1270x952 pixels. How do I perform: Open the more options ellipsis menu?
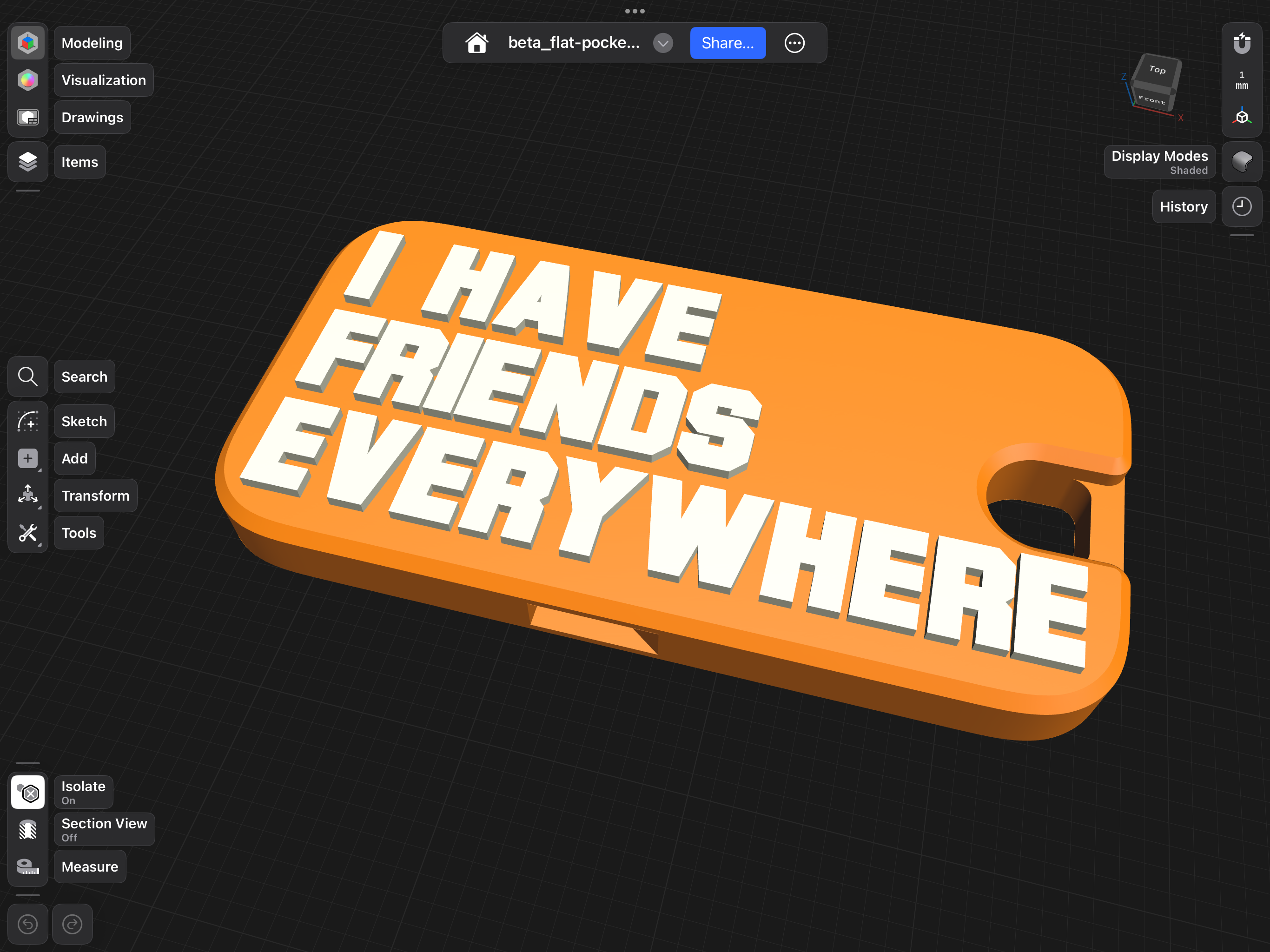click(x=794, y=43)
